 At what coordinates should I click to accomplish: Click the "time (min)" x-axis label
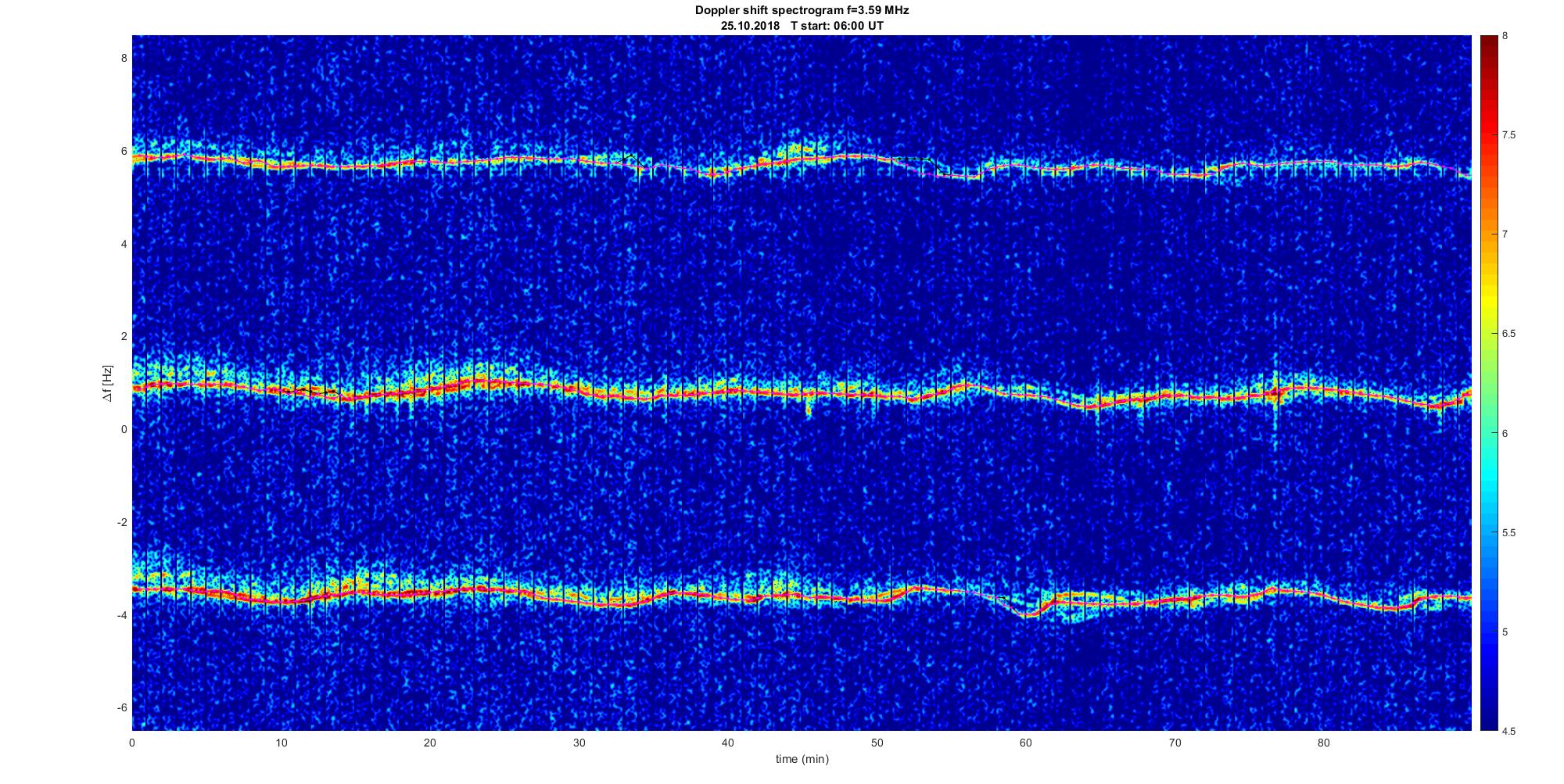point(802,759)
